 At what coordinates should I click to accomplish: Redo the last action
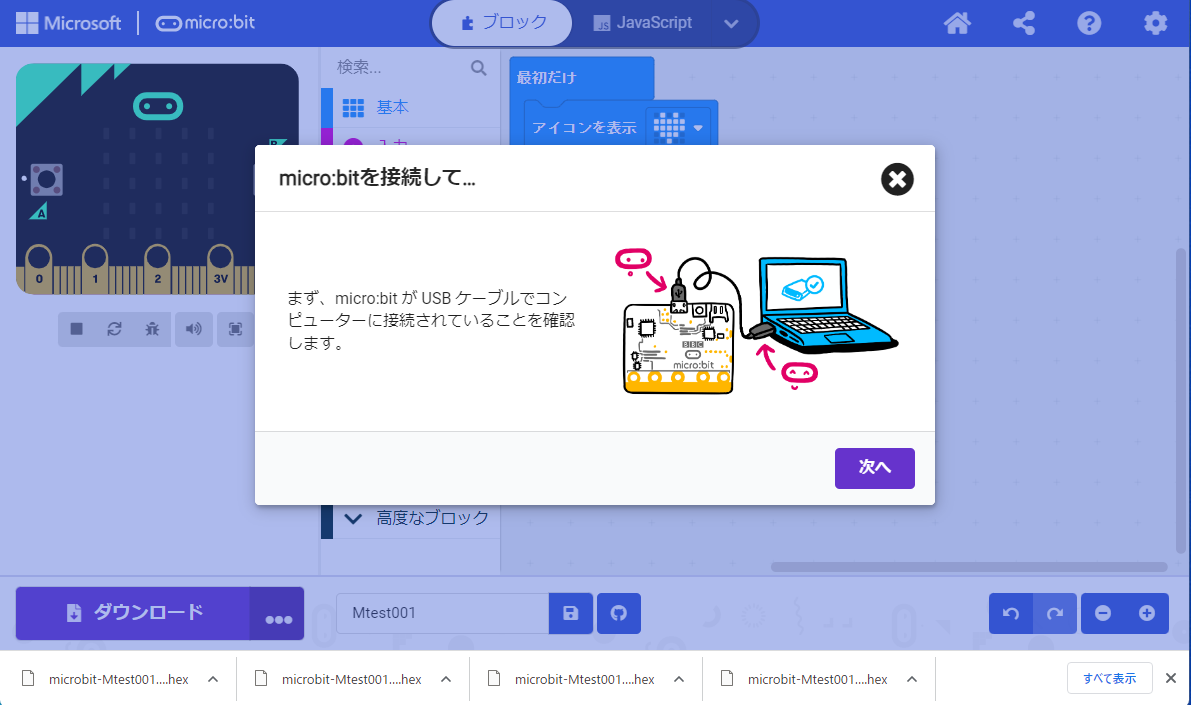[x=1055, y=613]
